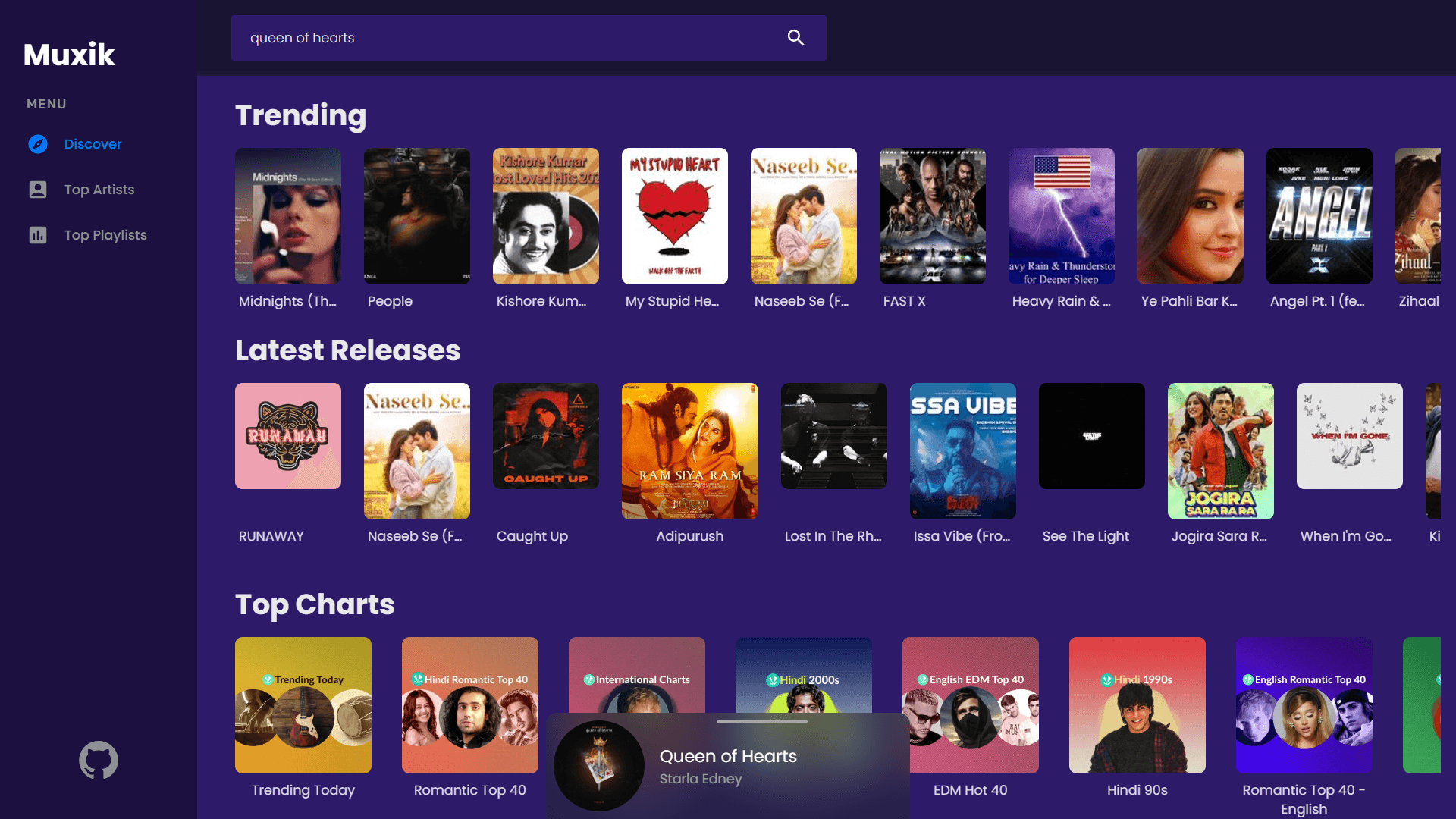The width and height of the screenshot is (1456, 819).
Task: Click the player's top drag handle bar
Action: coord(762,721)
